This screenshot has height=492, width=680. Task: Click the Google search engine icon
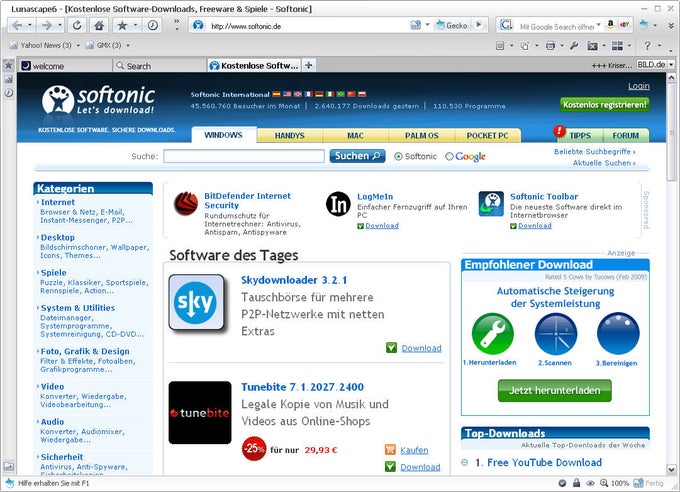(506, 25)
